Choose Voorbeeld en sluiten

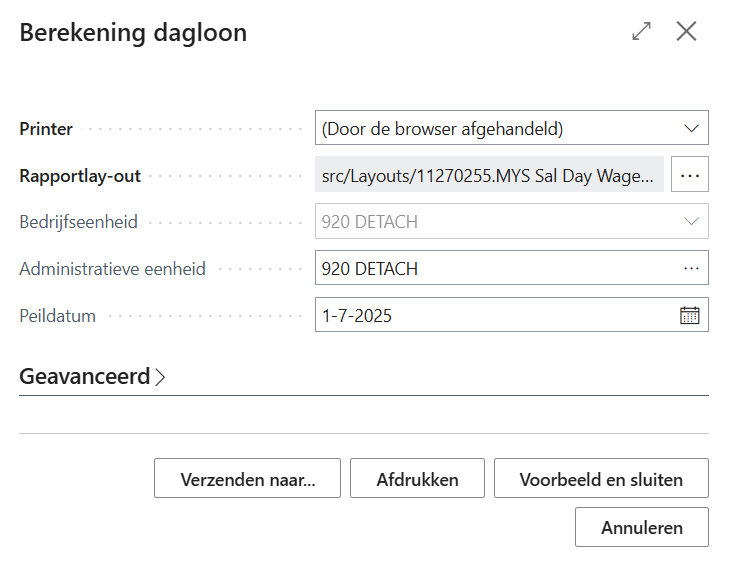click(601, 479)
